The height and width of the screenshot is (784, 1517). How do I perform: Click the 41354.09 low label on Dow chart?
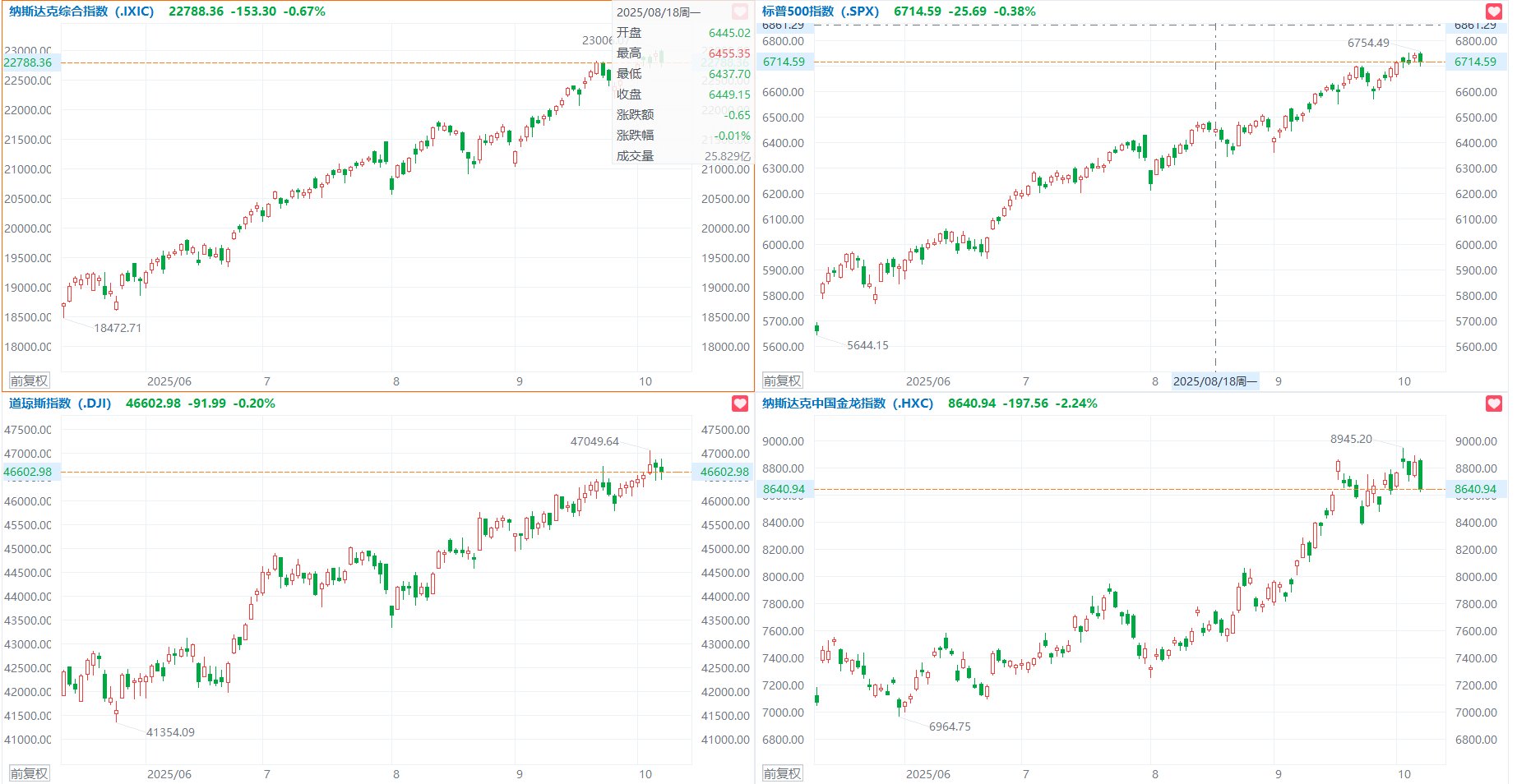(170, 732)
